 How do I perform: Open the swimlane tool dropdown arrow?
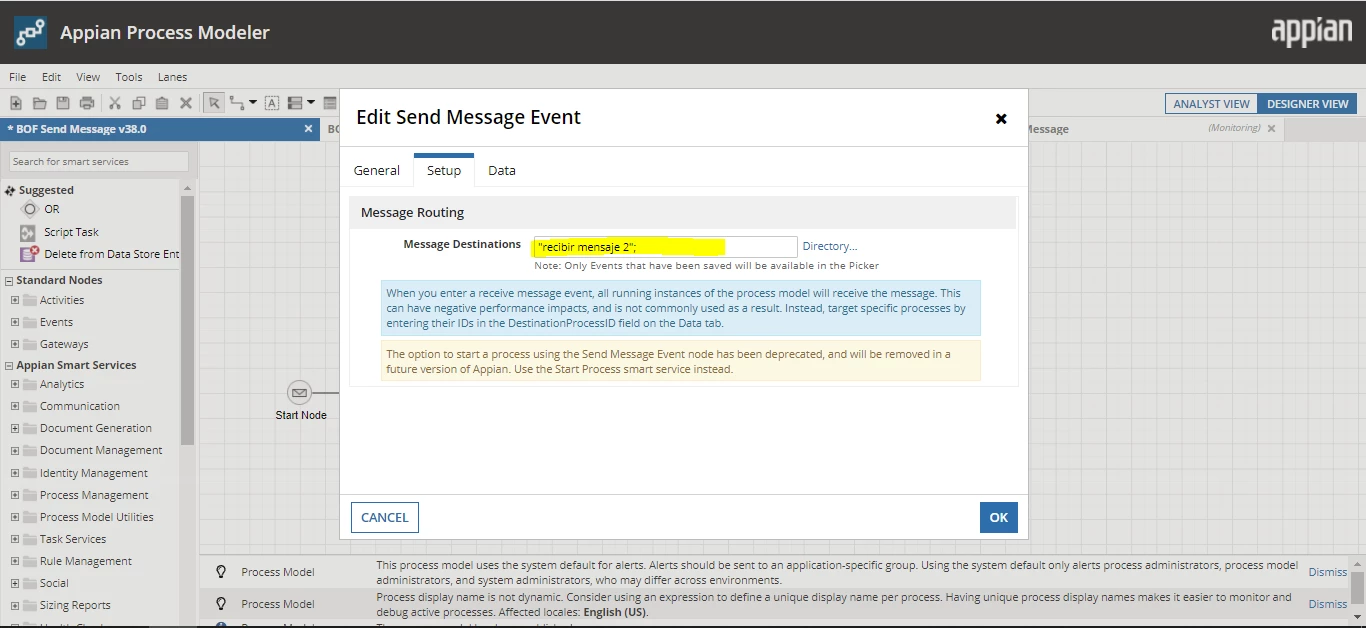click(x=311, y=103)
